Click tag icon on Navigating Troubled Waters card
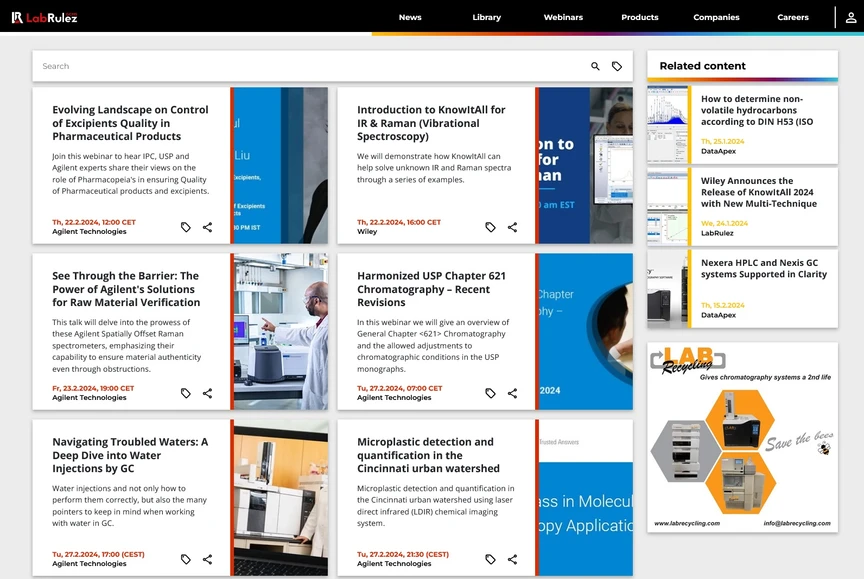 click(186, 559)
